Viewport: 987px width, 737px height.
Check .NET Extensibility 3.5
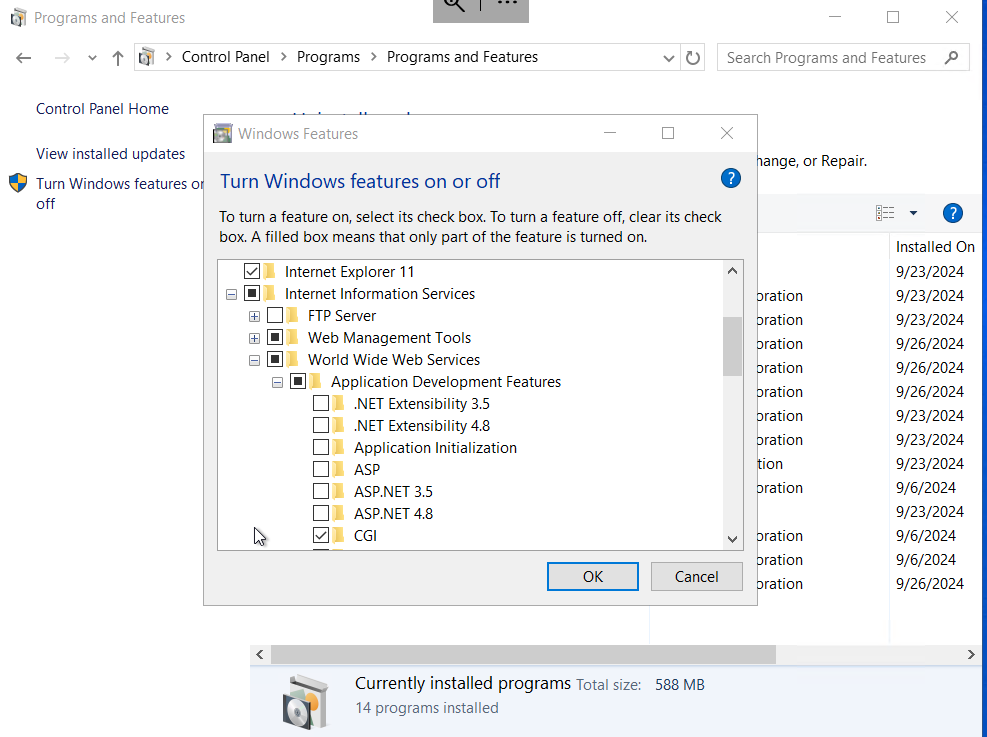coord(321,403)
